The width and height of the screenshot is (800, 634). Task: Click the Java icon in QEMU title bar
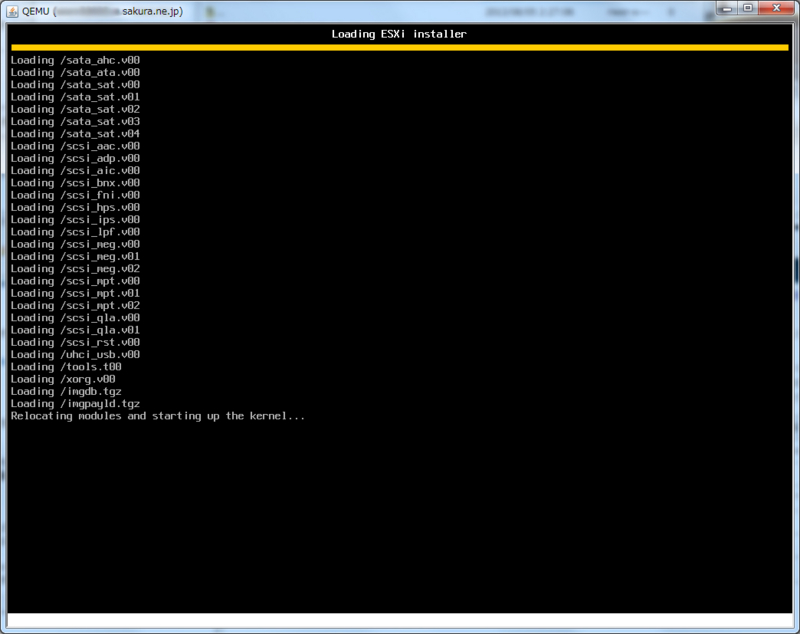point(12,11)
